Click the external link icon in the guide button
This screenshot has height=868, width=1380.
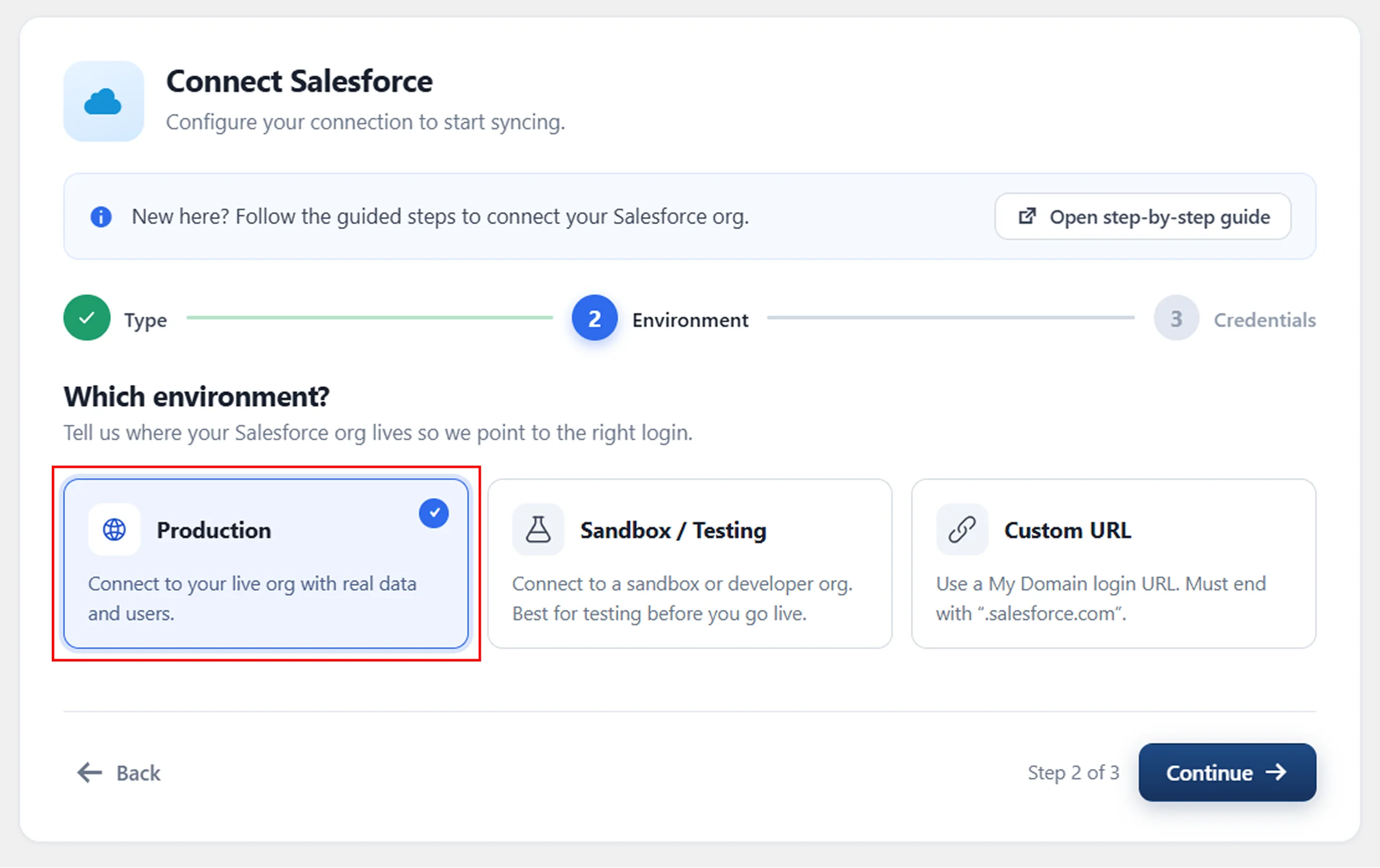pos(1027,216)
